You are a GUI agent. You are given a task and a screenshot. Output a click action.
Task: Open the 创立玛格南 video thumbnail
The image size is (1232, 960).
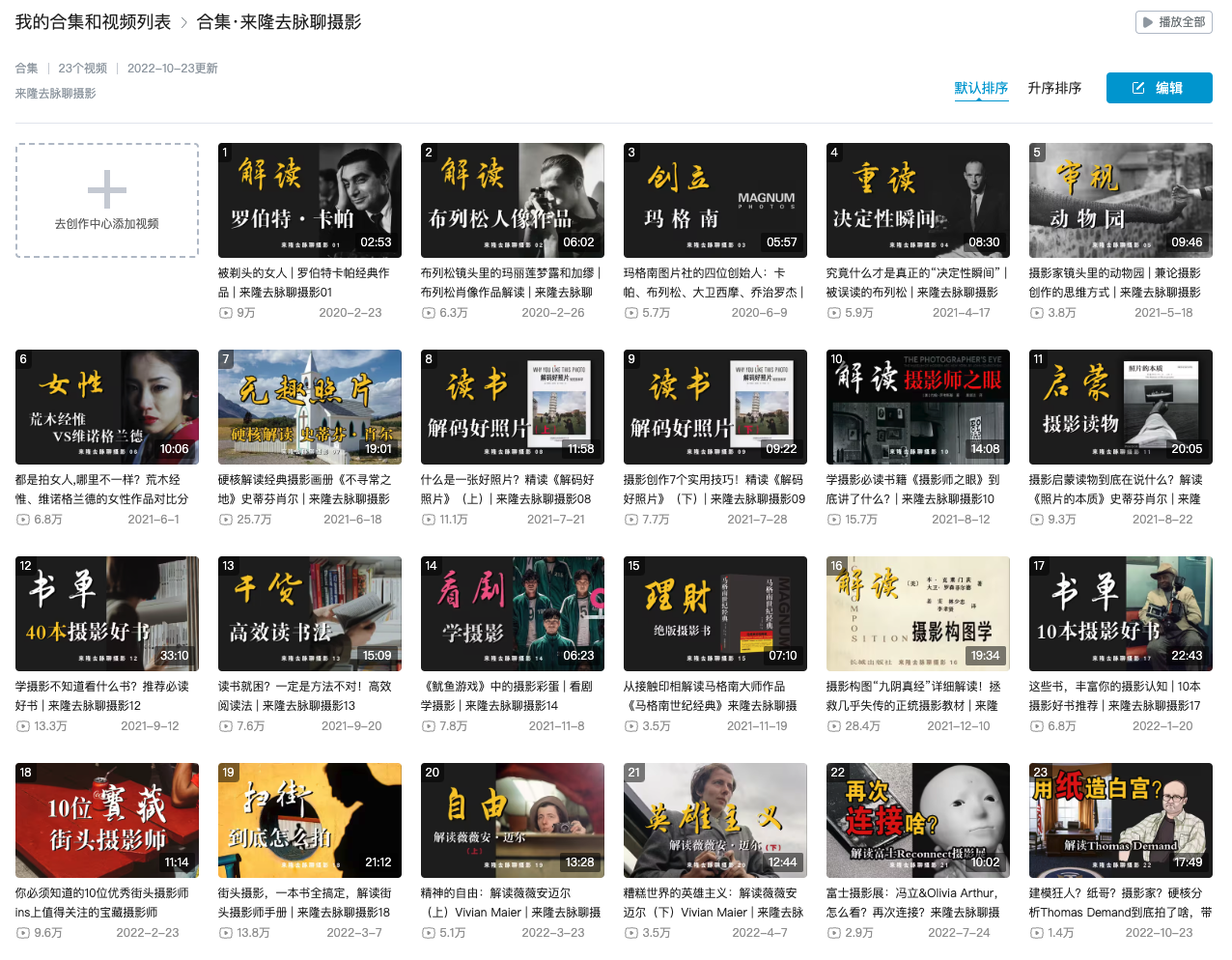tap(715, 200)
